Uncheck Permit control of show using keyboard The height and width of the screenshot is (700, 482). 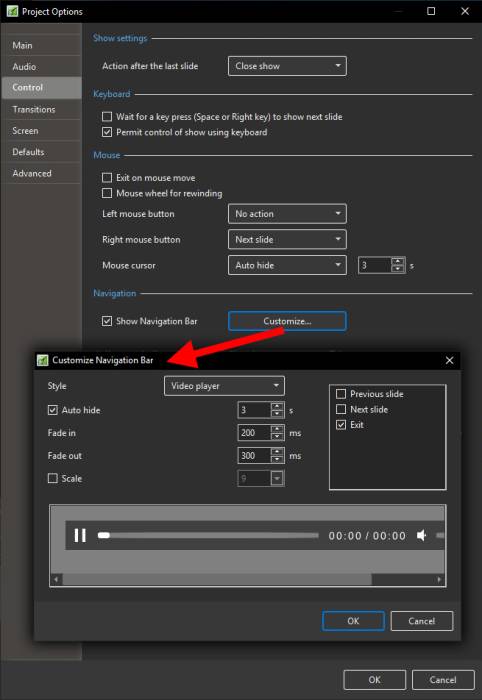(107, 132)
